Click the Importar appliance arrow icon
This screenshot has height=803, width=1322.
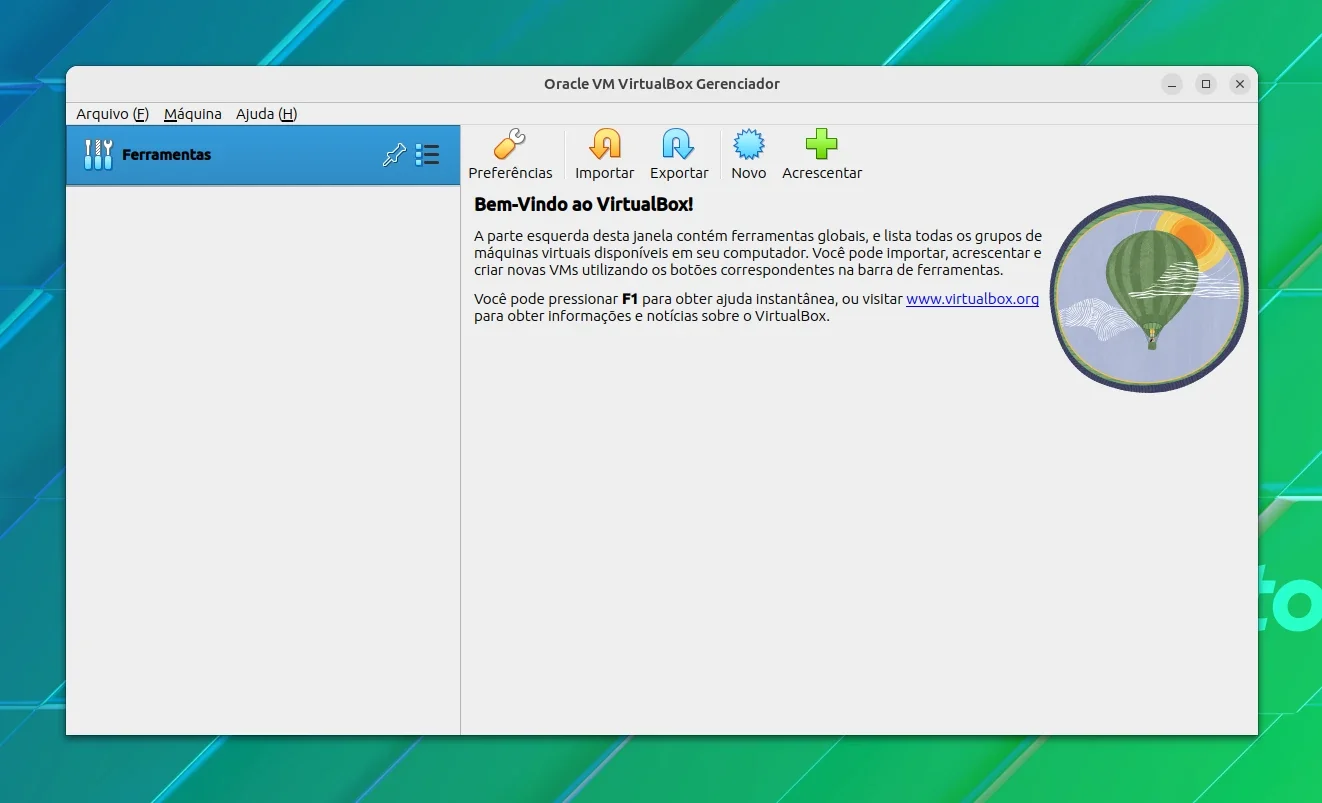[x=604, y=145]
